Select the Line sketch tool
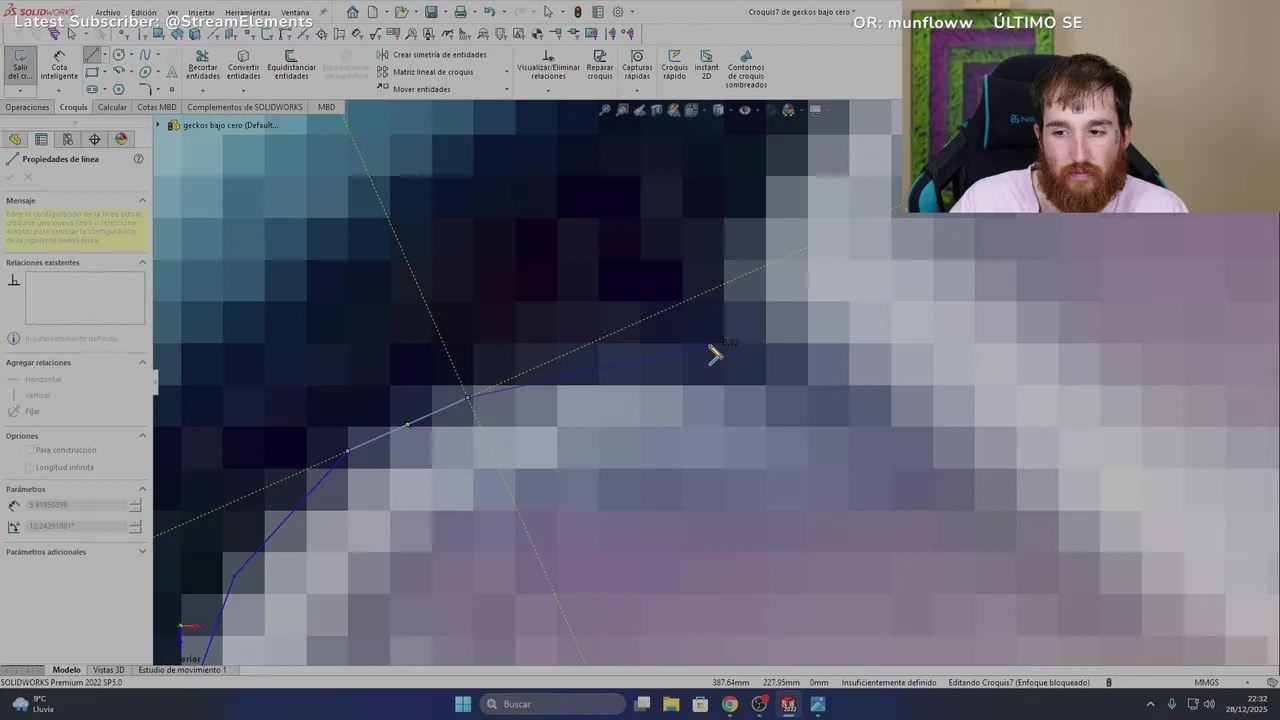This screenshot has height=720, width=1280. pos(91,55)
